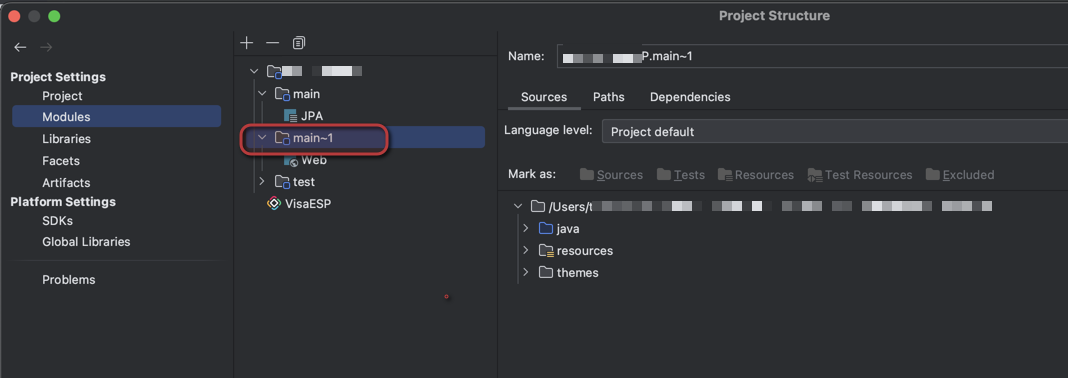
Task: Switch to the Paths tab
Action: point(608,97)
